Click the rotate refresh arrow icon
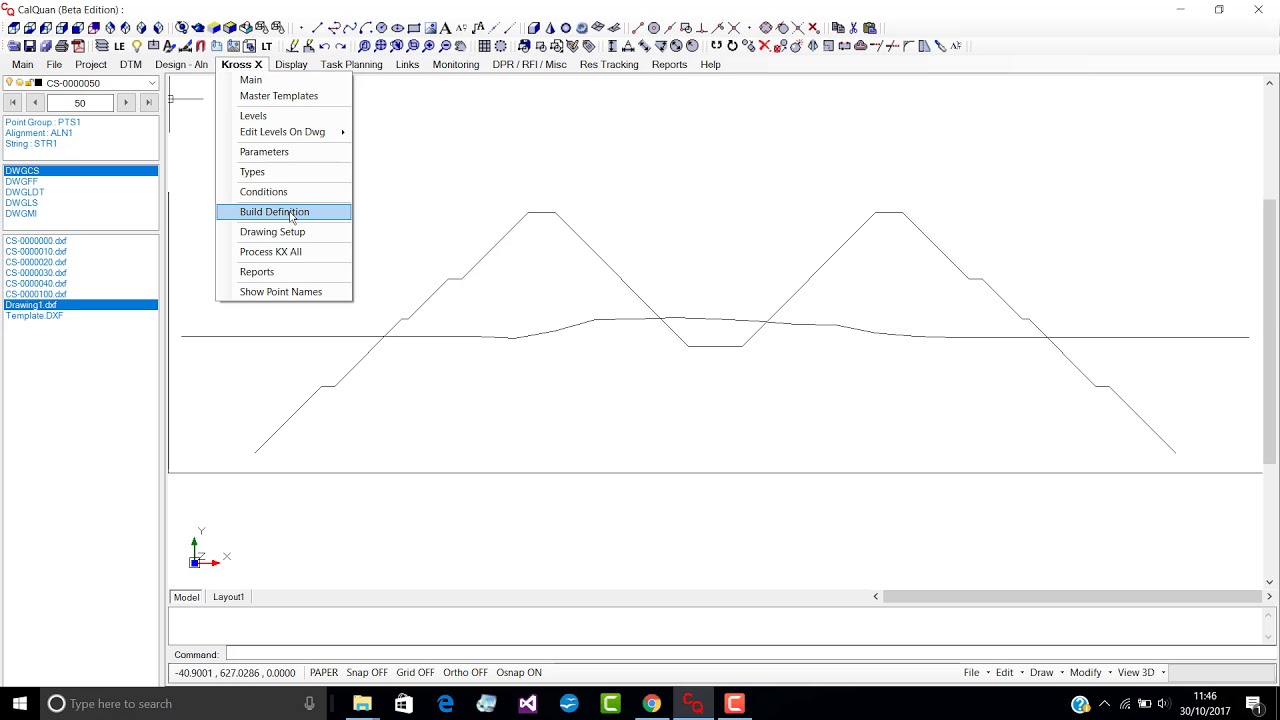Image resolution: width=1280 pixels, height=720 pixels. (733, 46)
